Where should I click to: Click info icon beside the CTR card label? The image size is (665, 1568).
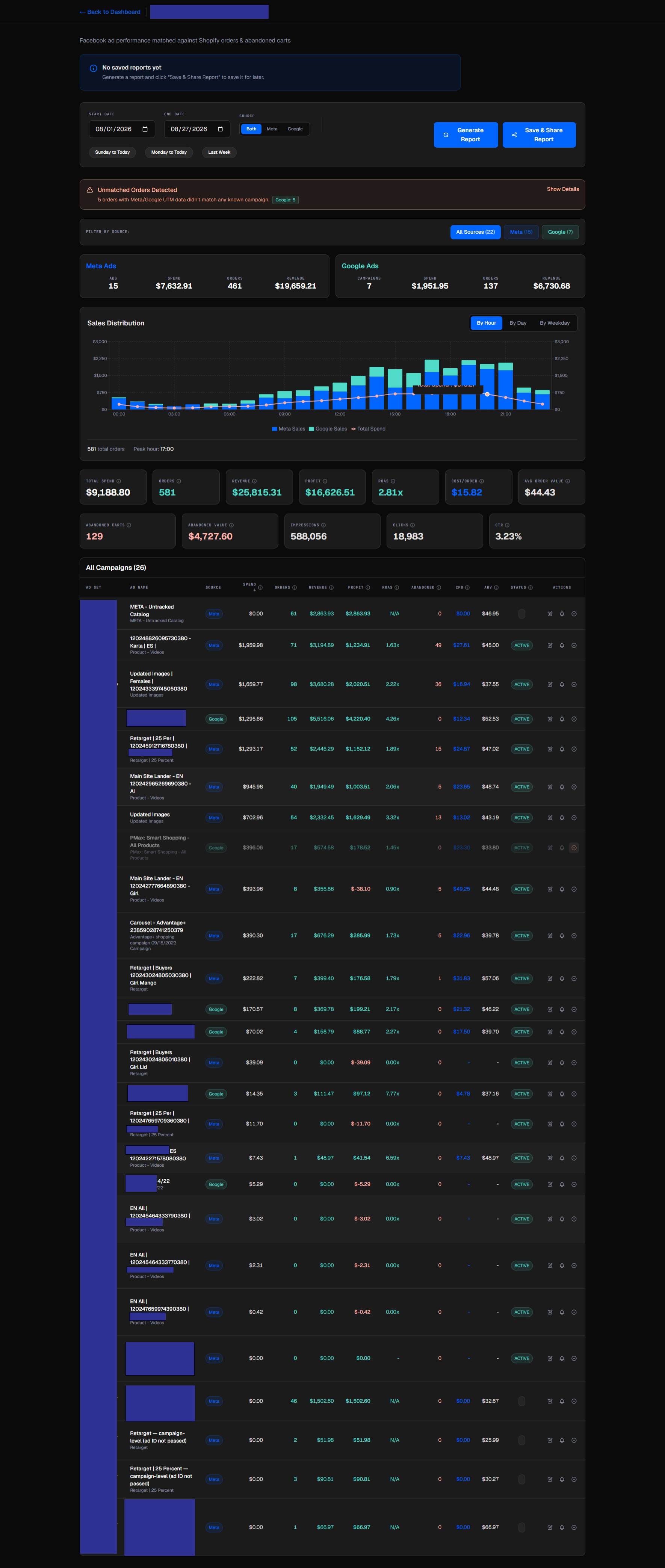(x=508, y=525)
